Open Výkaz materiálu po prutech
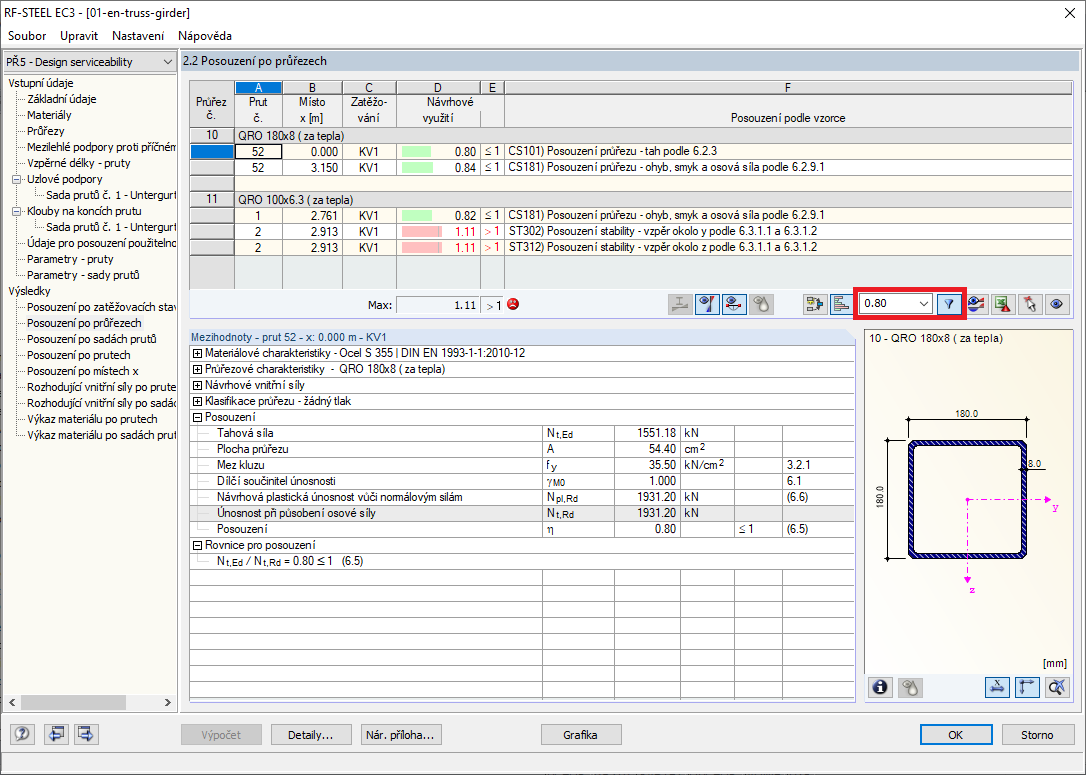This screenshot has height=775, width=1086. (92, 419)
